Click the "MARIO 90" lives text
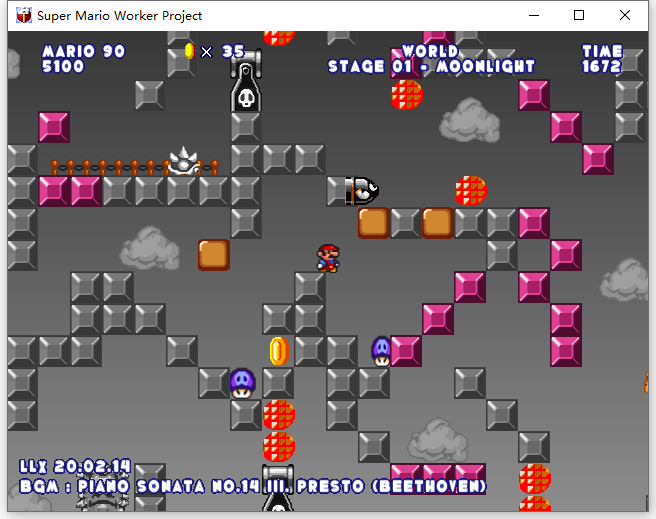 click(83, 51)
